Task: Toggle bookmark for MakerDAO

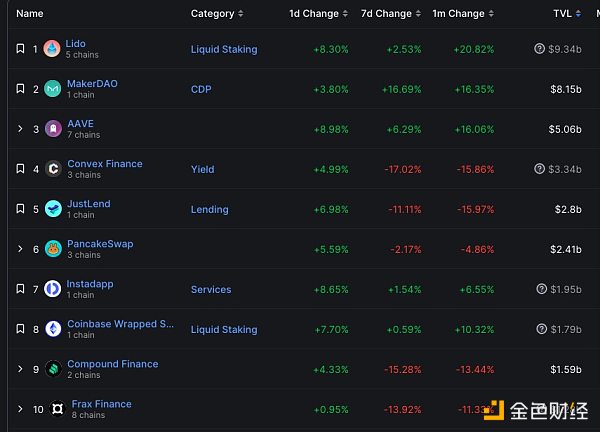Action: [x=20, y=89]
